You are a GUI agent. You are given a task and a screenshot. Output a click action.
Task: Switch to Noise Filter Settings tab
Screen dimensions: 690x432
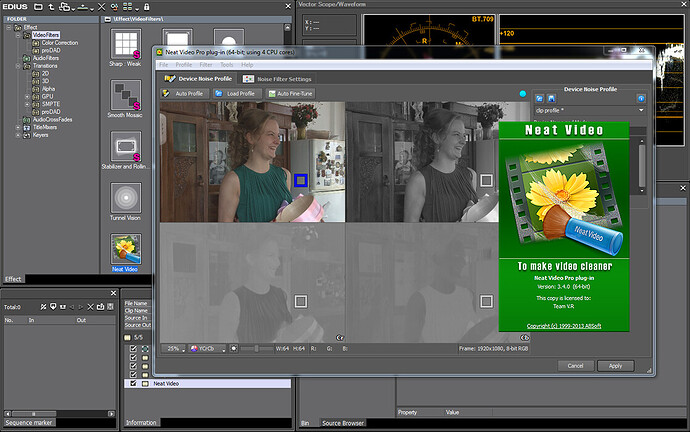277,79
